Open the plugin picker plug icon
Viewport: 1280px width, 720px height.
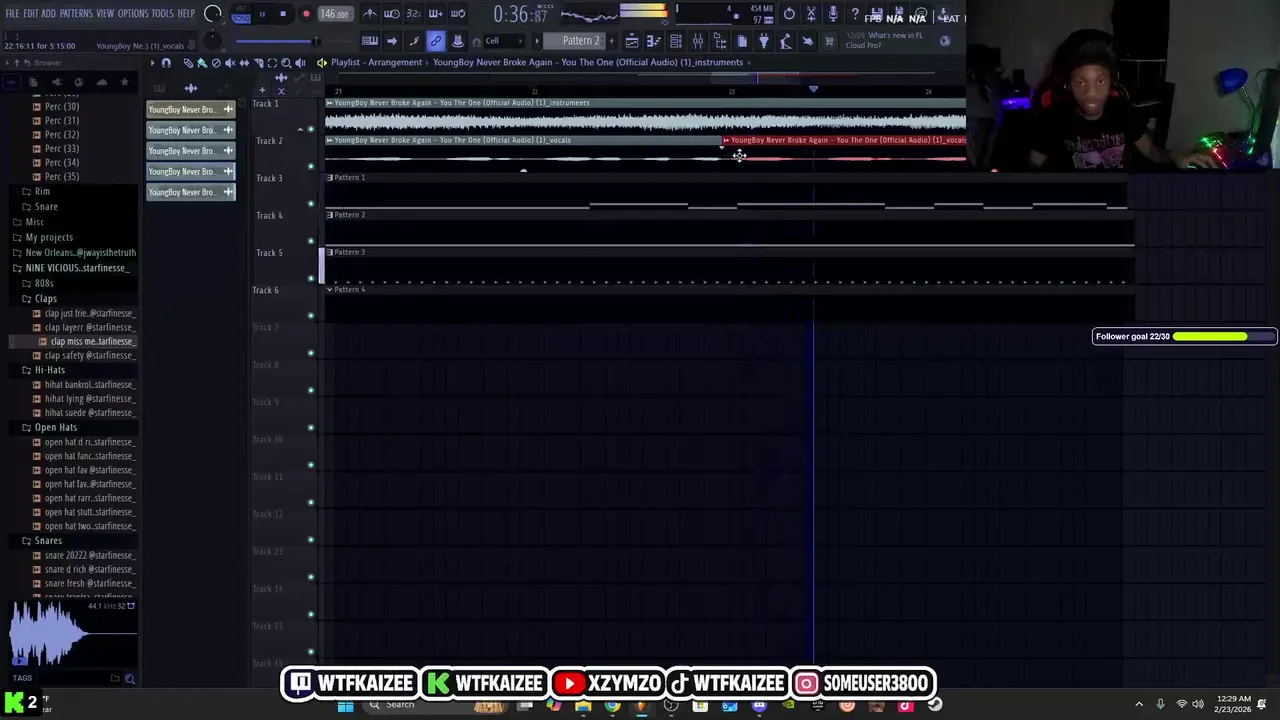[x=764, y=41]
